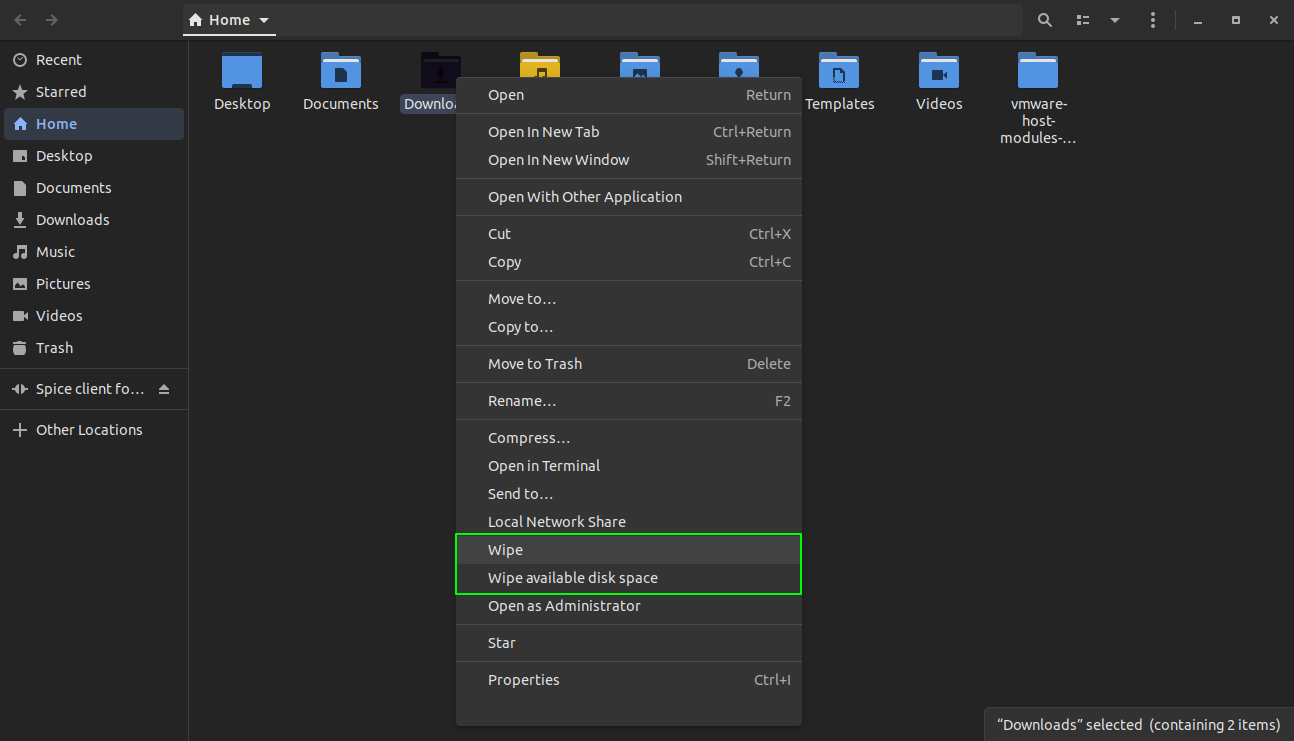Select Move to Trash in the menu
This screenshot has height=741, width=1294.
(x=535, y=363)
